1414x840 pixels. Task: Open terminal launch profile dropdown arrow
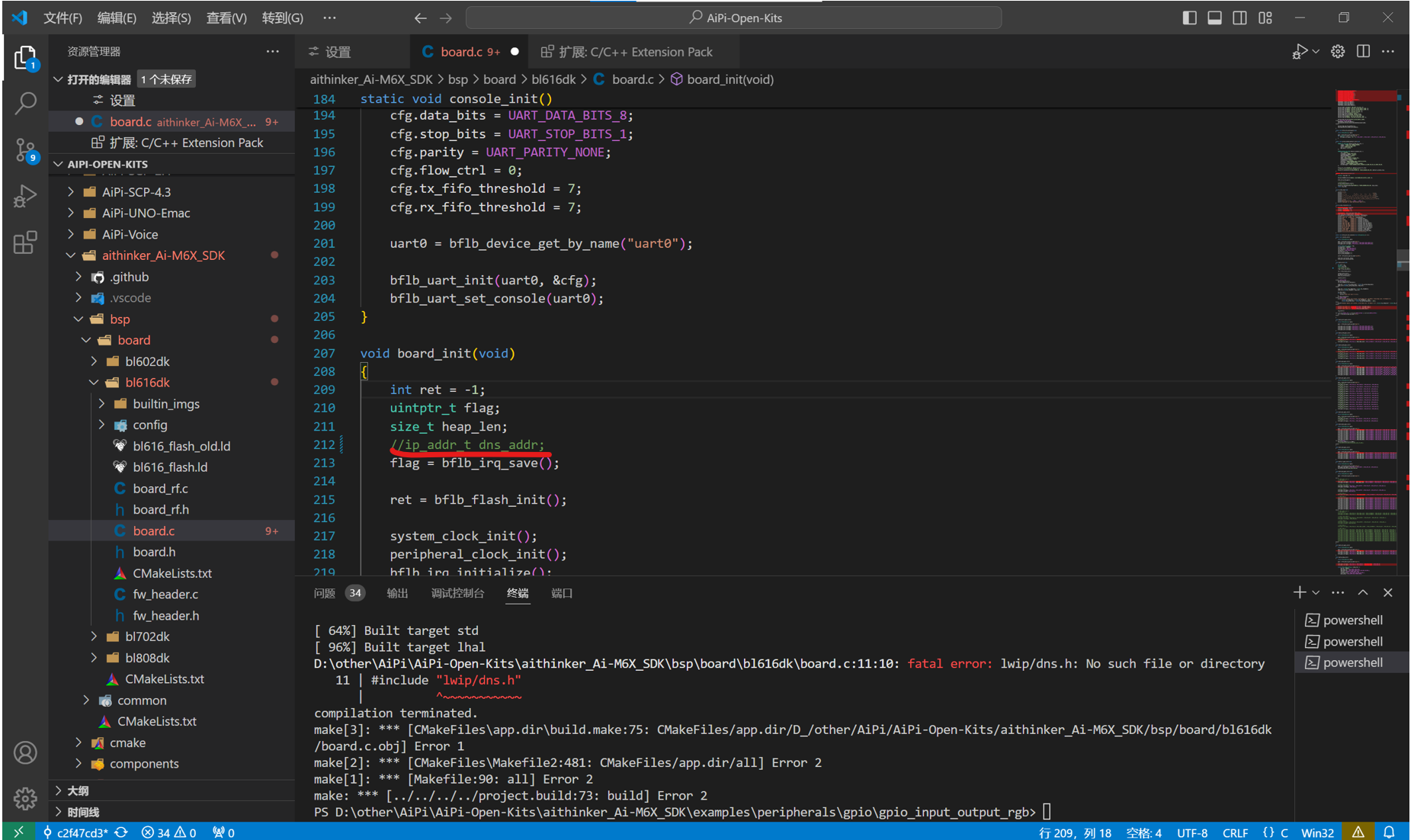coord(1316,592)
